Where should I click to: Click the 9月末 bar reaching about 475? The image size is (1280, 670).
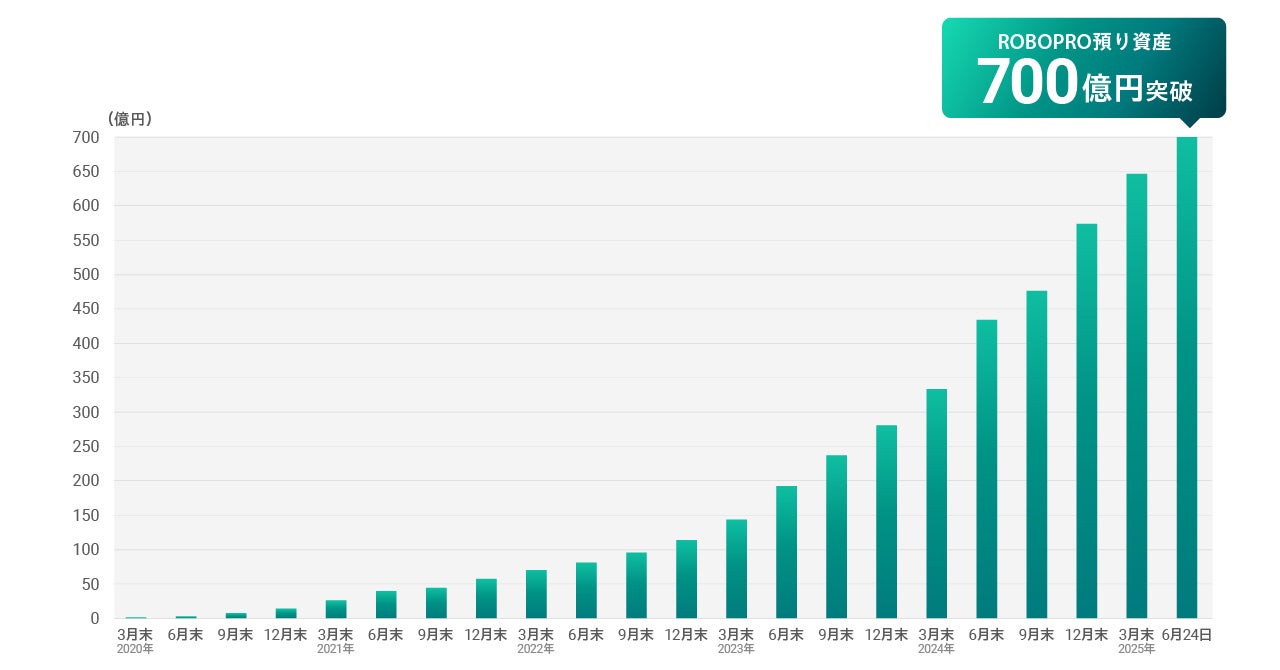[1036, 454]
